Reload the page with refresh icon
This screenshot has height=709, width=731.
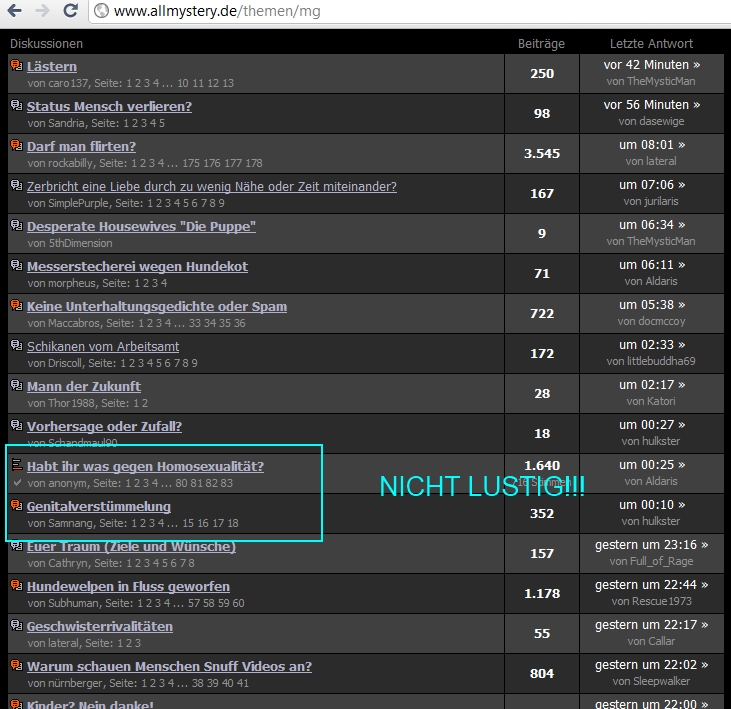click(x=70, y=10)
